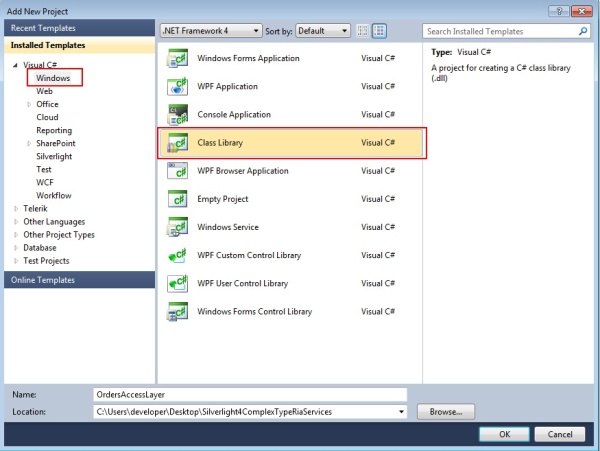Open the Online Templates section

click(80, 280)
